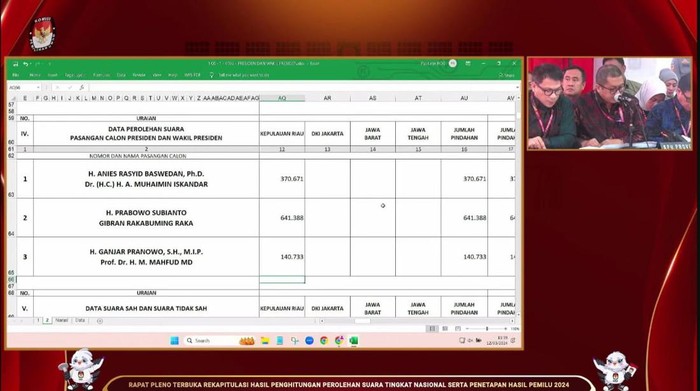
Task: Switch to Page Break Preview icon
Action: [x=458, y=329]
